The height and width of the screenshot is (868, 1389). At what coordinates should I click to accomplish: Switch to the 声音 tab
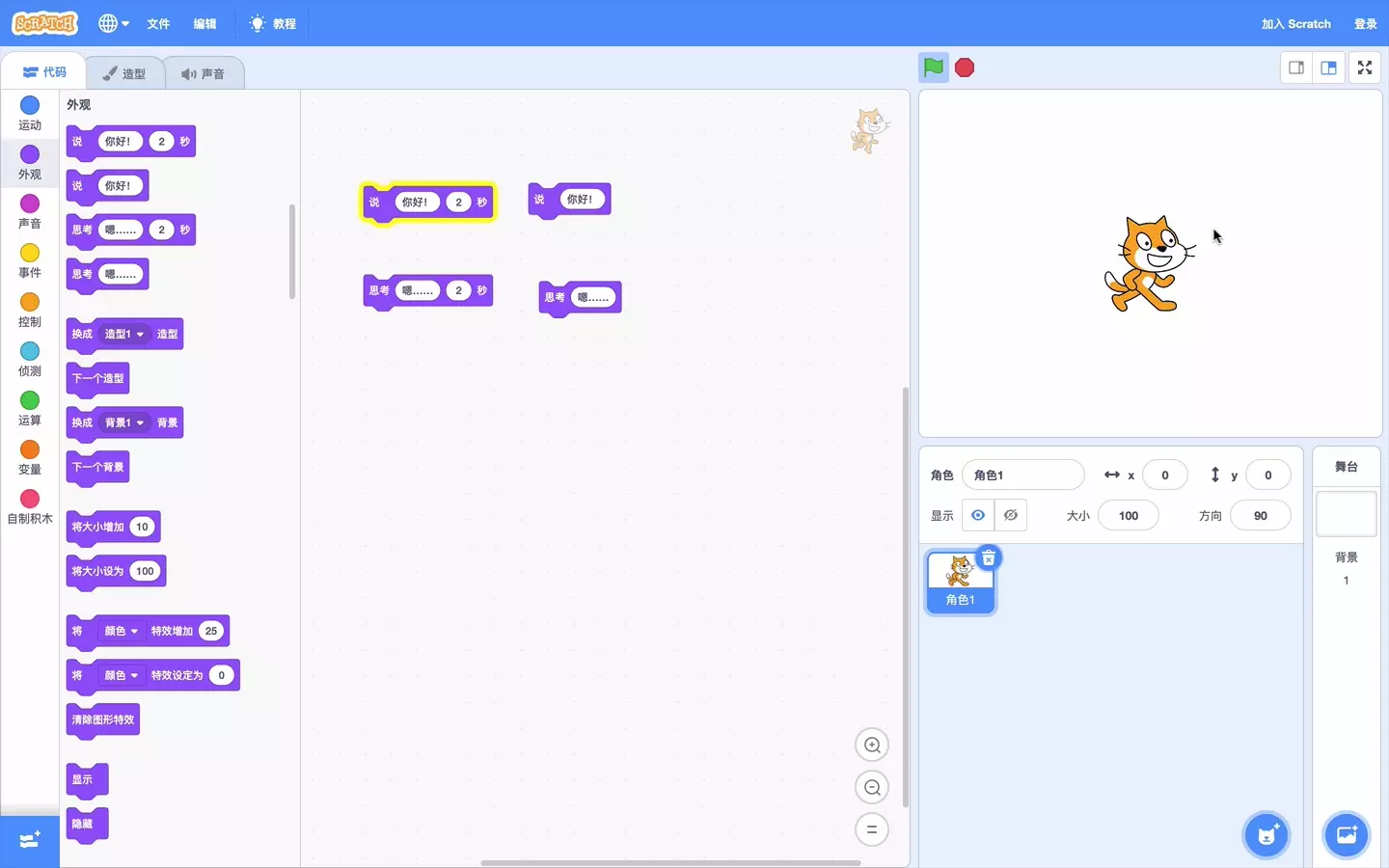coord(204,73)
